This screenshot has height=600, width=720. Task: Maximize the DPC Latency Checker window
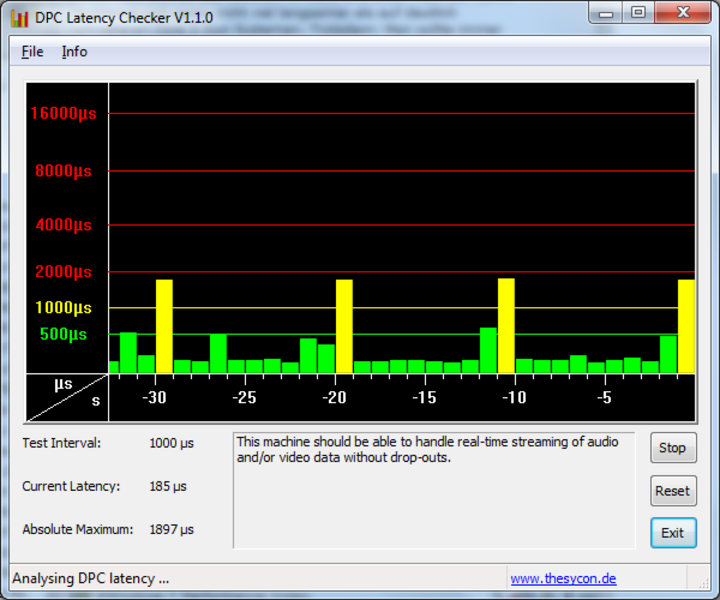point(638,13)
